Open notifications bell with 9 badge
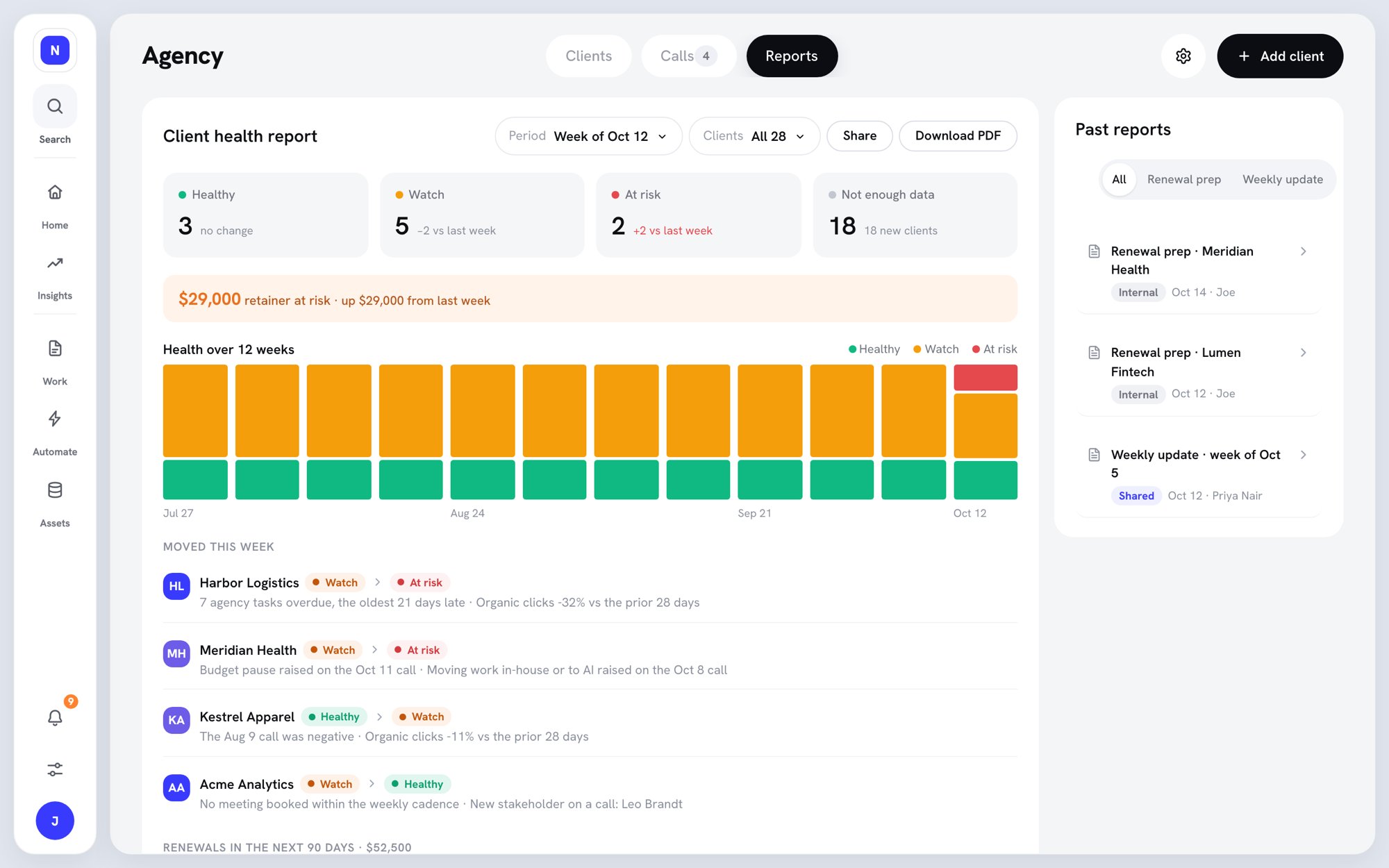Viewport: 1389px width, 868px height. [x=55, y=717]
